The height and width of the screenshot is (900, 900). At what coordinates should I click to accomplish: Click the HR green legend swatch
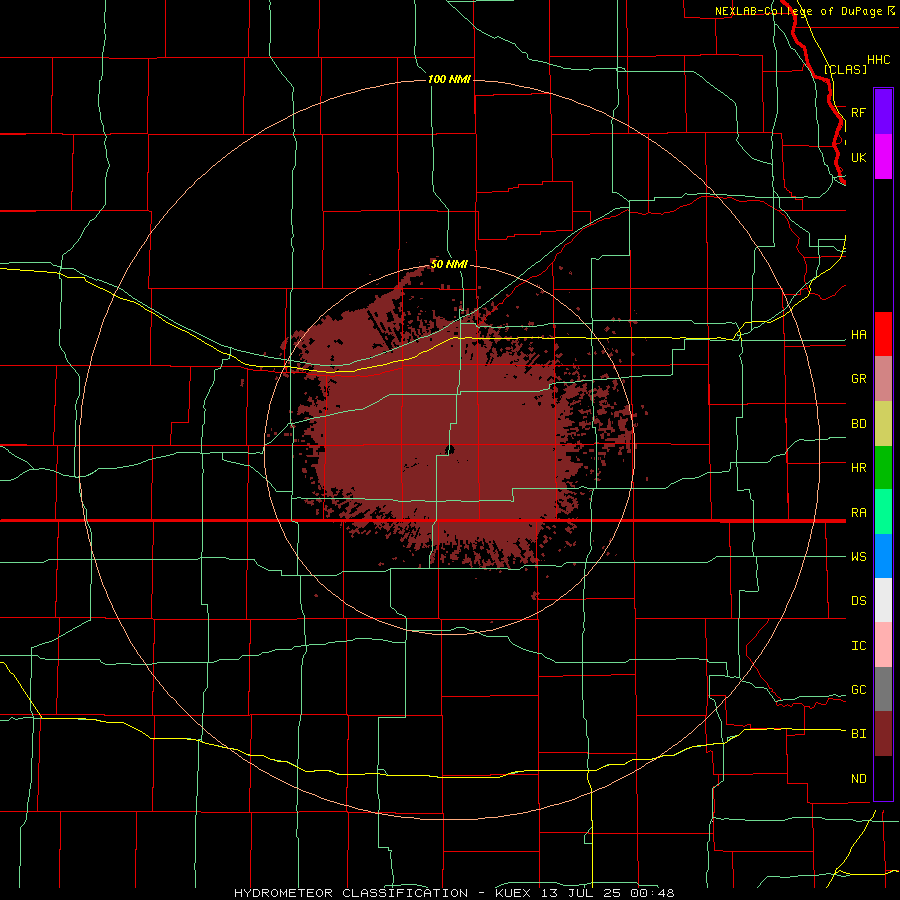883,467
